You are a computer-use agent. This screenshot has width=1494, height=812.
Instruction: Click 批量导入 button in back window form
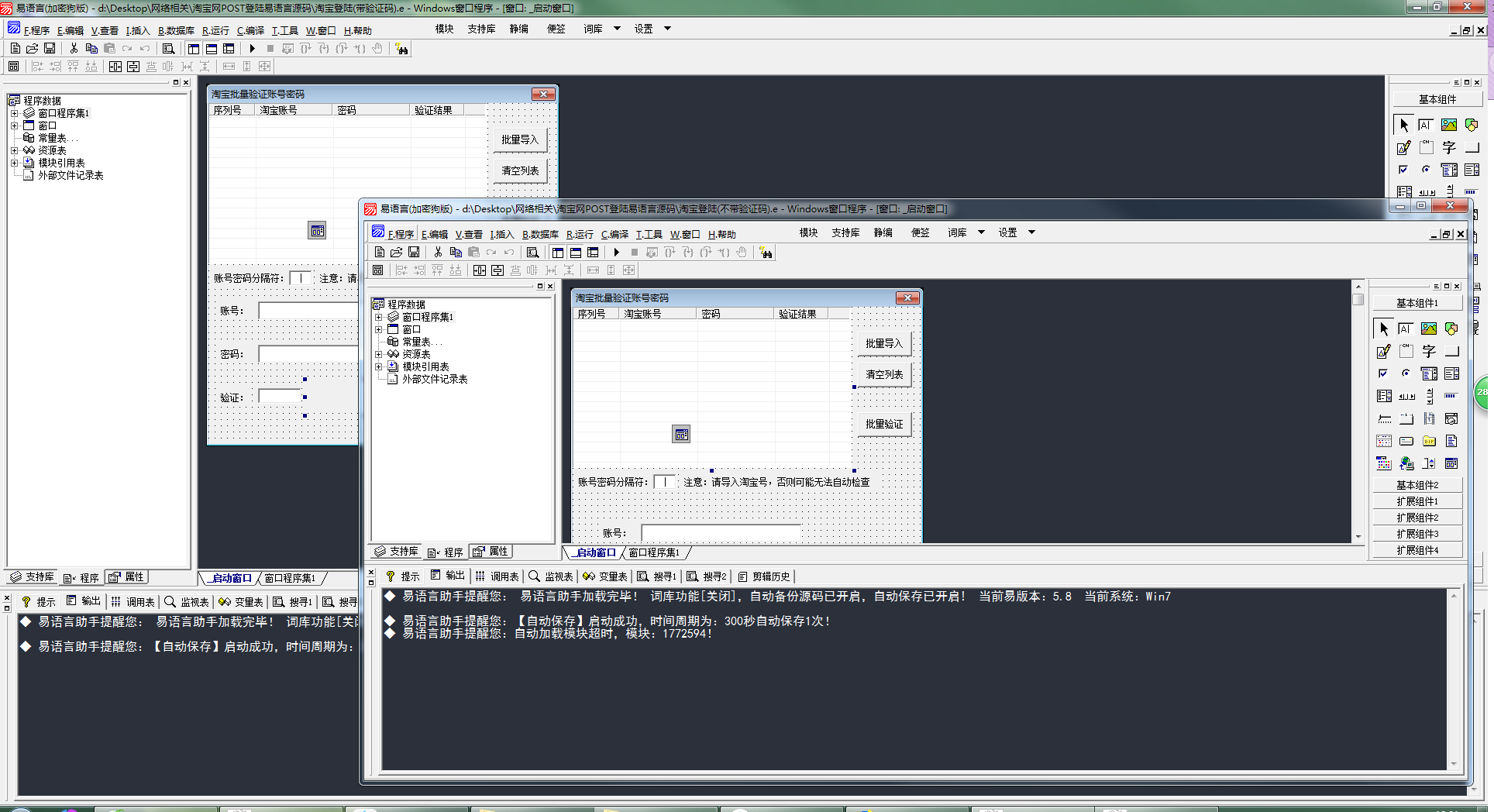click(x=520, y=139)
